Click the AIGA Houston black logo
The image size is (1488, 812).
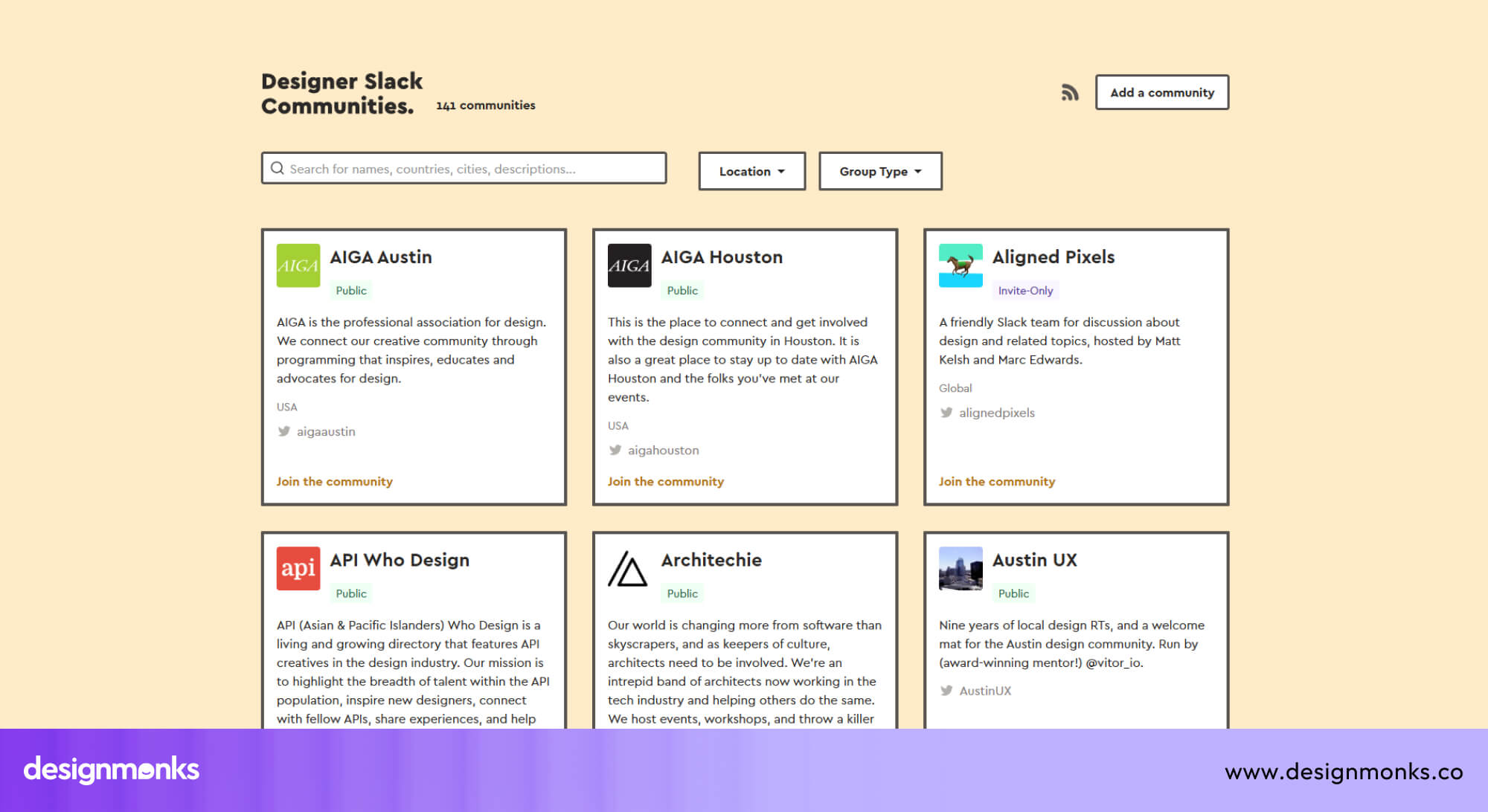629,265
